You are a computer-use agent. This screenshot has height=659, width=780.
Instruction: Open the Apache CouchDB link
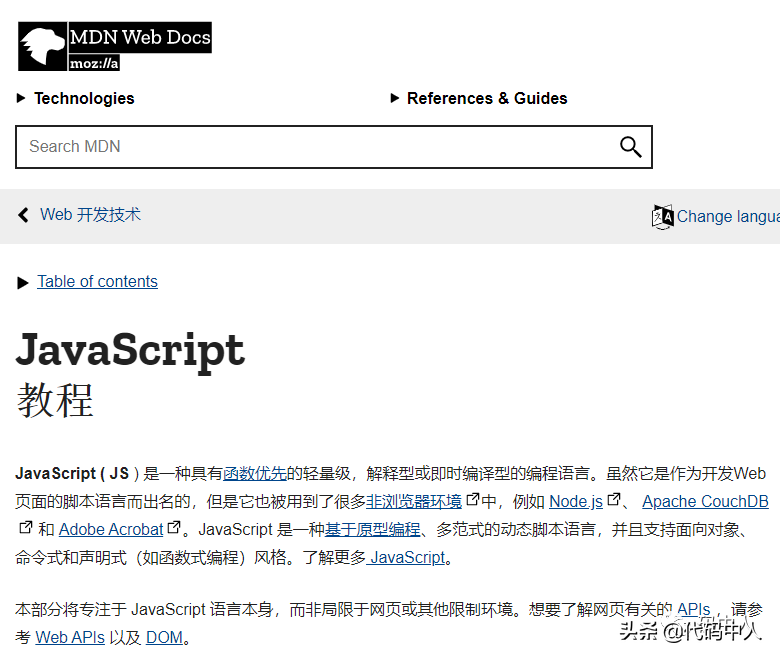[705, 501]
